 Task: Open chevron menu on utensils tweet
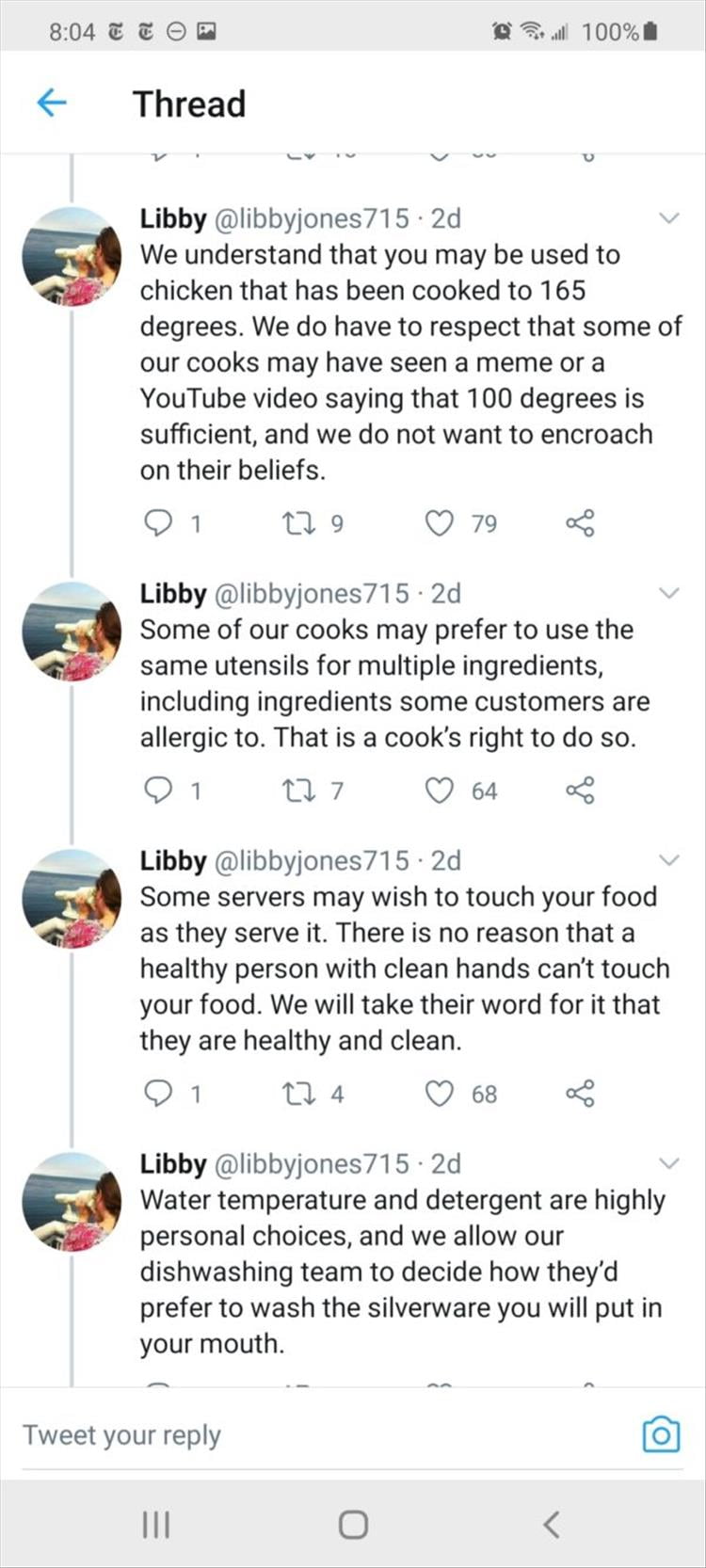point(668,594)
